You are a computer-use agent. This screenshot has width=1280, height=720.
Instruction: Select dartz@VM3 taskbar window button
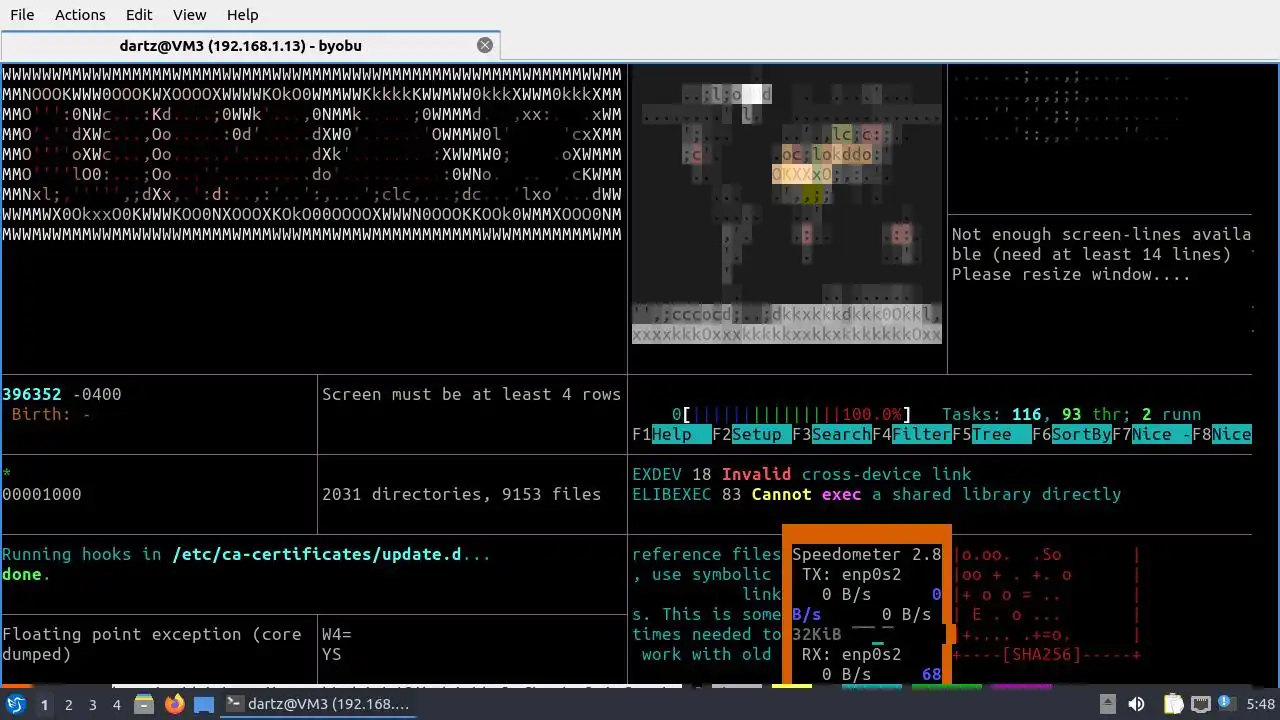coord(318,704)
